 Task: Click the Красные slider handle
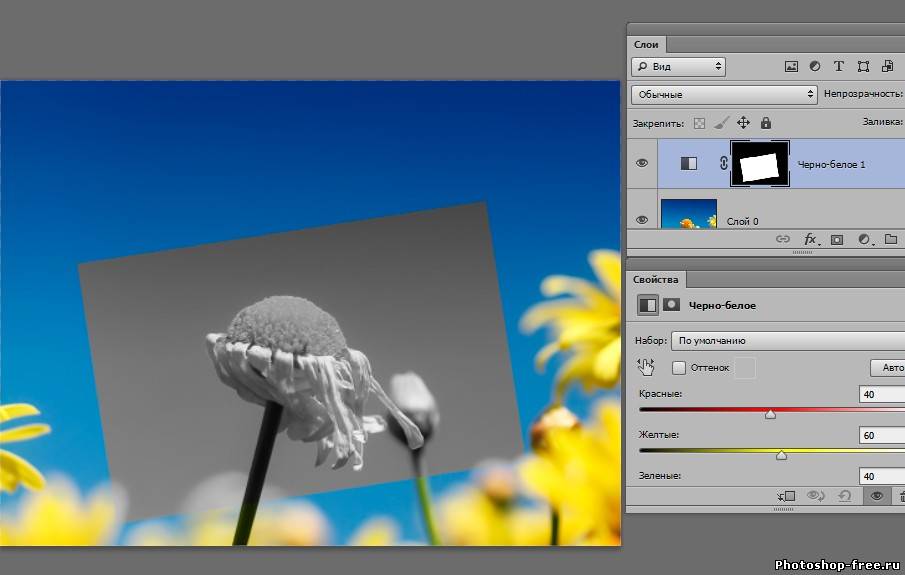coord(770,413)
